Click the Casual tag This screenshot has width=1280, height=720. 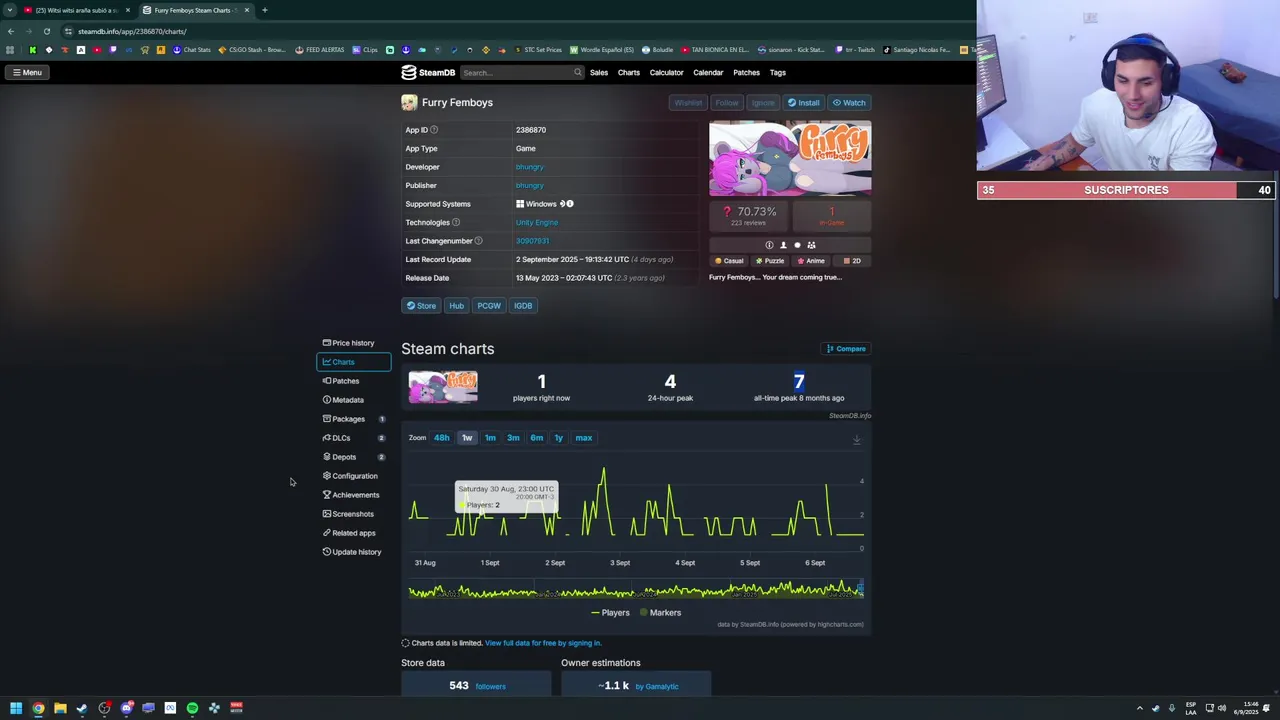(729, 261)
